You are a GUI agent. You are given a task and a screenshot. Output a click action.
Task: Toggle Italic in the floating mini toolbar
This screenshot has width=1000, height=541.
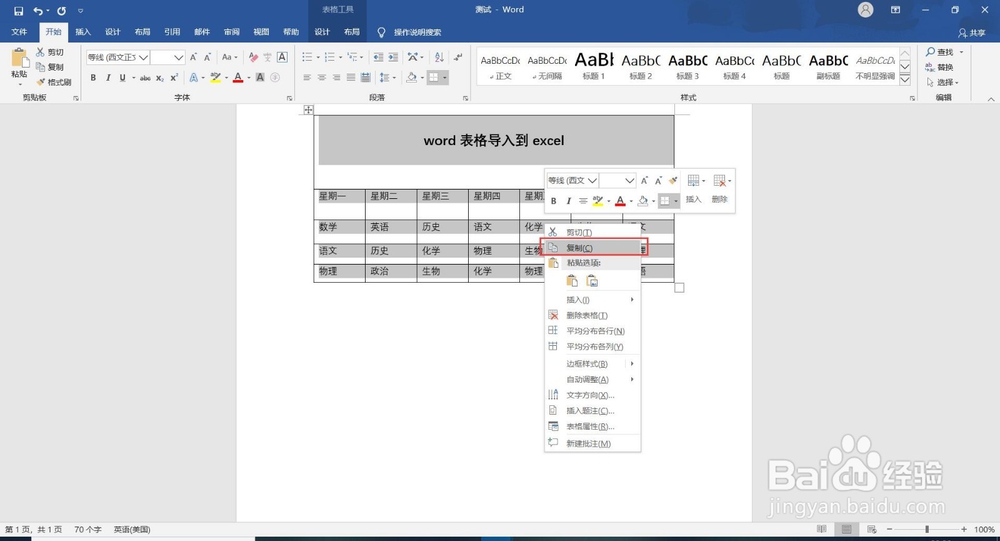[568, 201]
